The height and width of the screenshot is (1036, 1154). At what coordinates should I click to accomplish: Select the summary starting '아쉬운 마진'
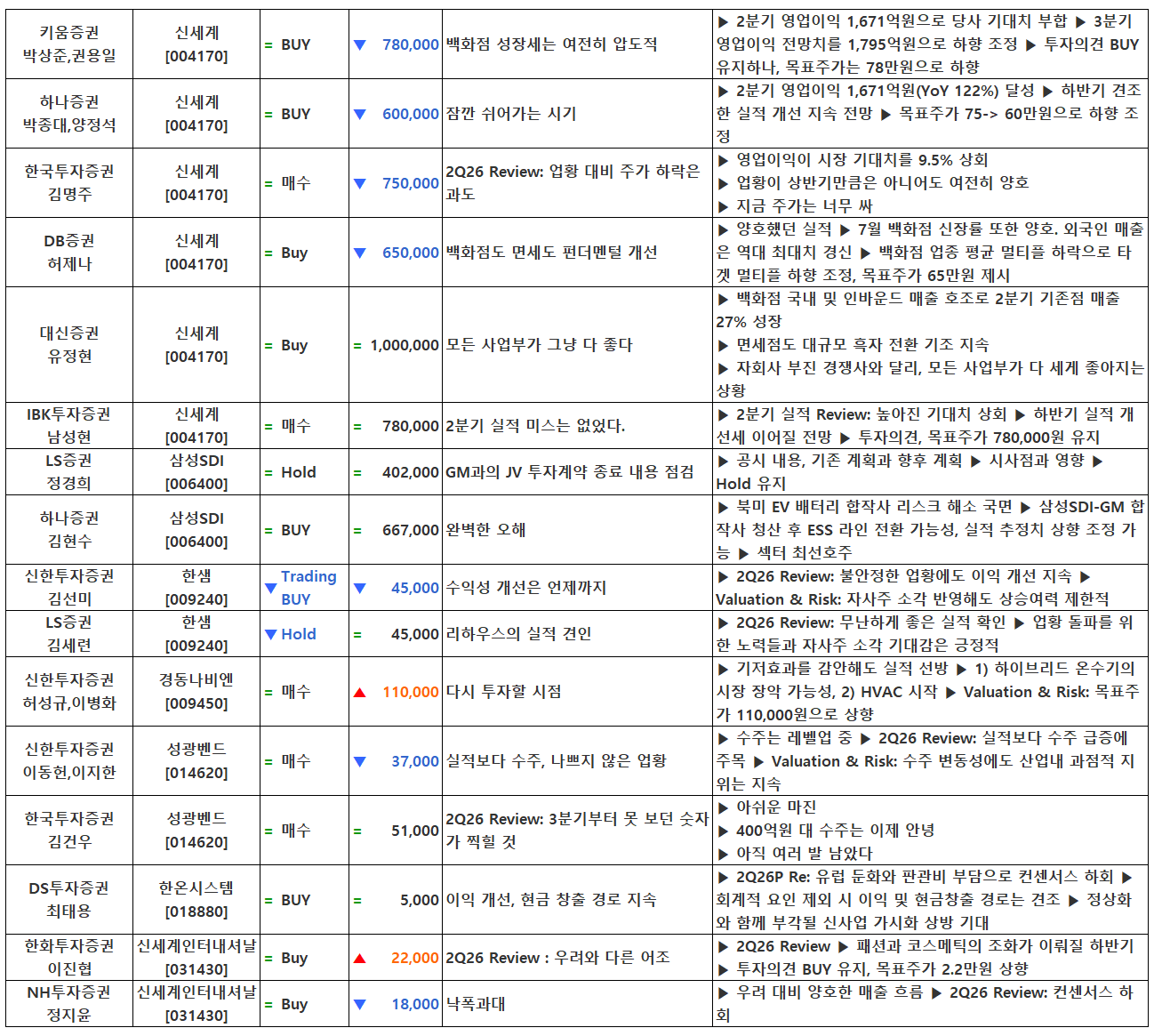[931, 831]
